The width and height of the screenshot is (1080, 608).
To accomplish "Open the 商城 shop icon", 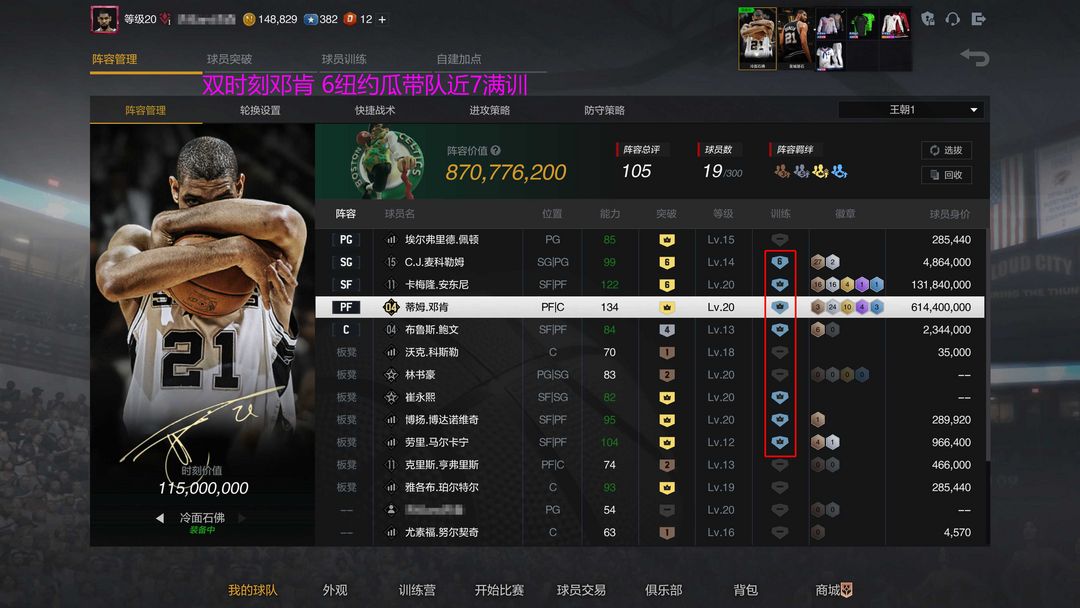I will (x=847, y=589).
